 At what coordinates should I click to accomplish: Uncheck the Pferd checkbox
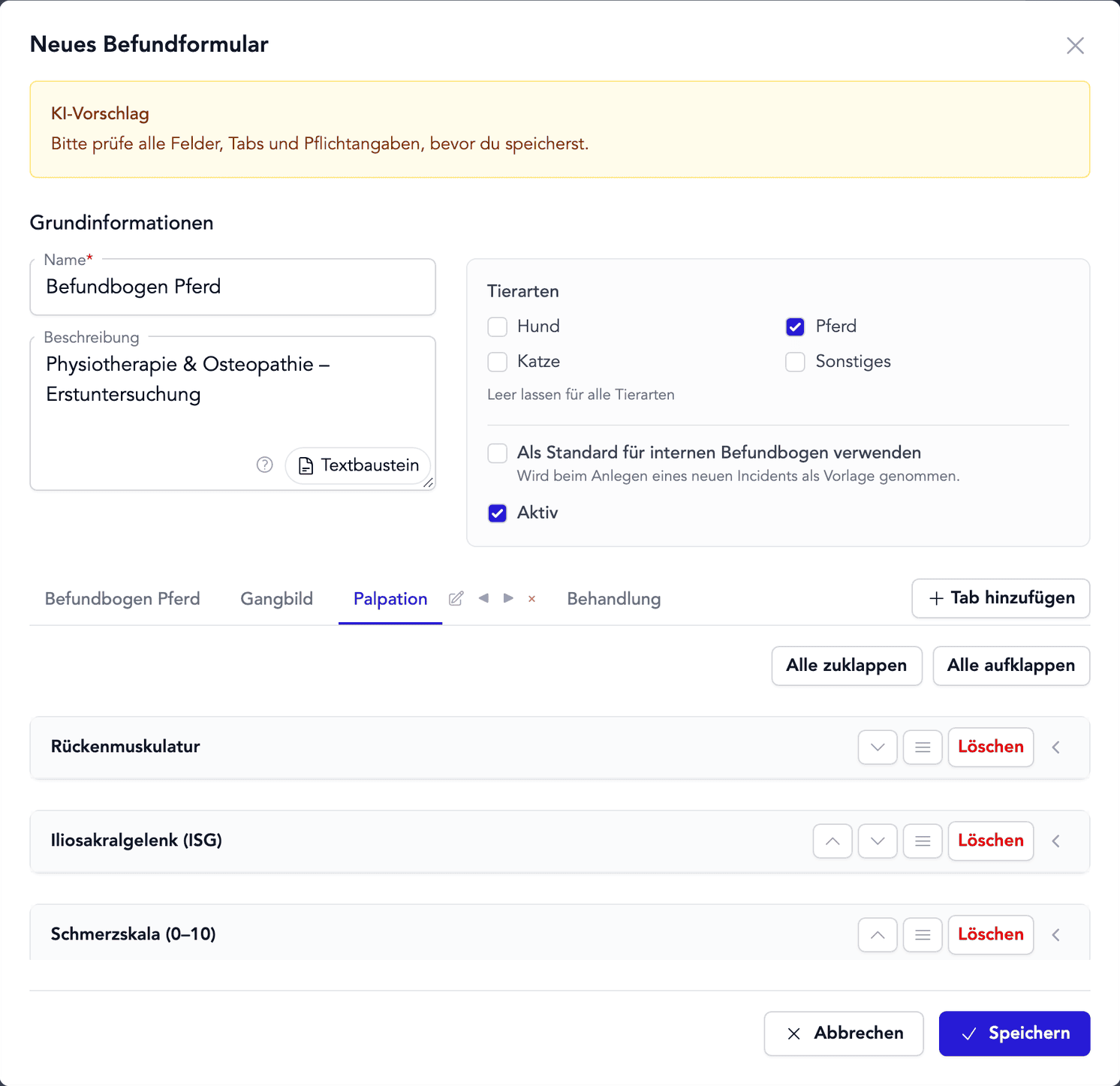tap(795, 326)
